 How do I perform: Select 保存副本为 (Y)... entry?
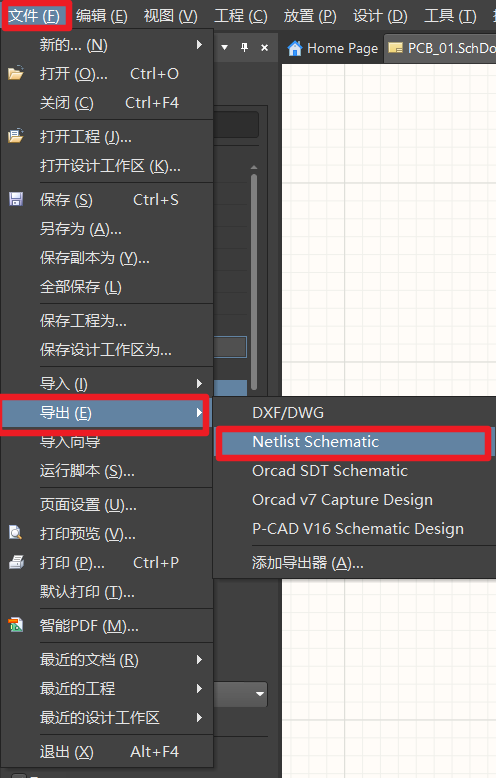click(107, 258)
